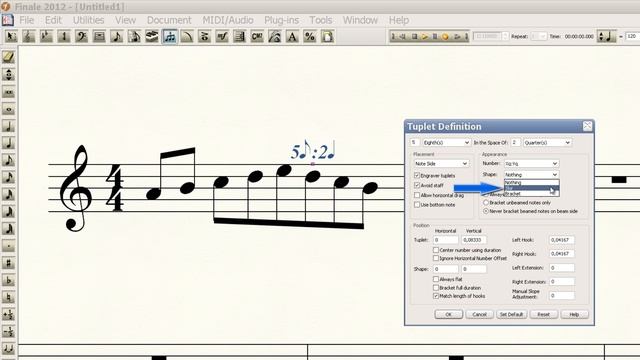Screen dimensions: 640x360
Task: Select the Lyrics tool
Action: pyautogui.click(x=275, y=37)
